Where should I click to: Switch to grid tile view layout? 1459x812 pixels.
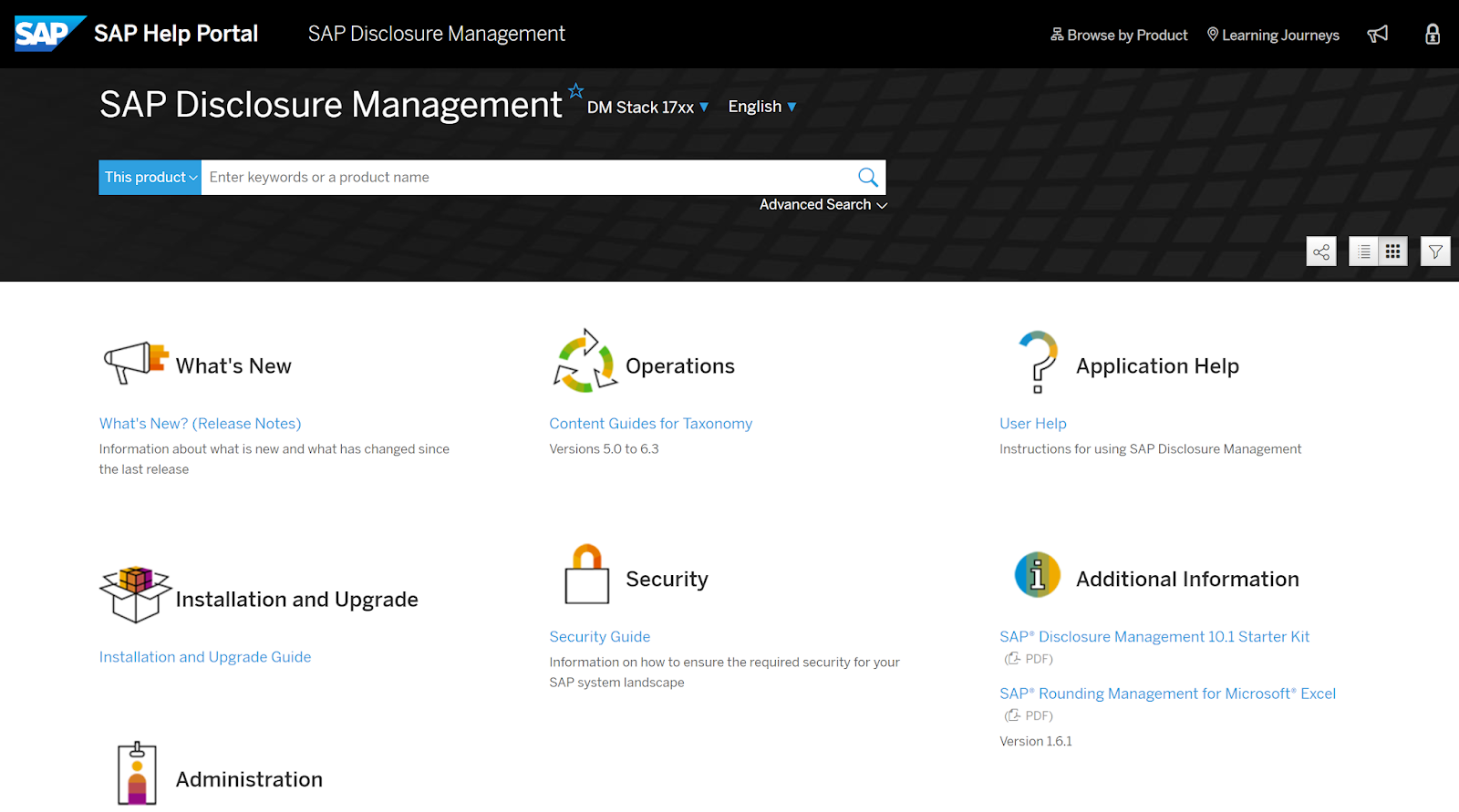1393,252
